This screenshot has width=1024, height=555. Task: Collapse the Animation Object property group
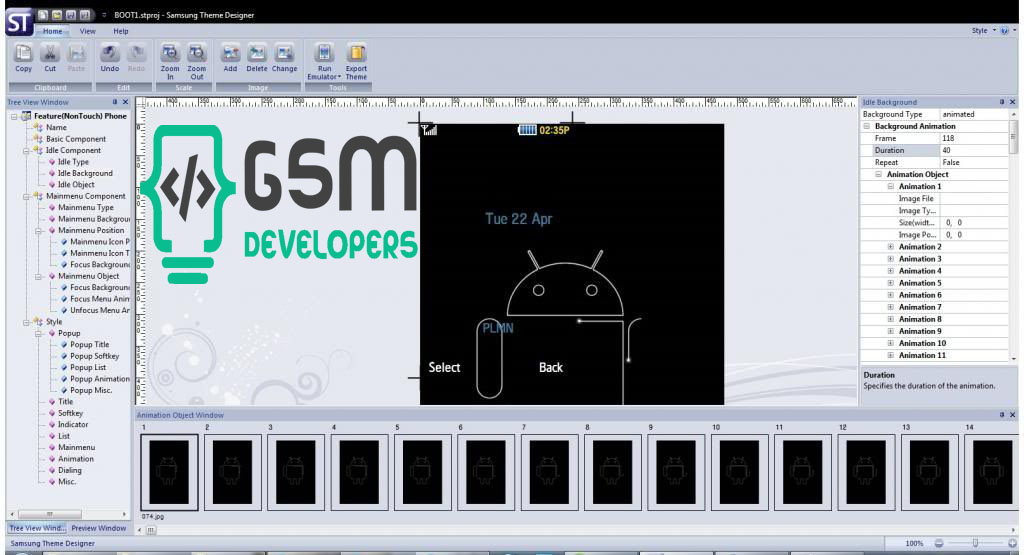[x=878, y=175]
